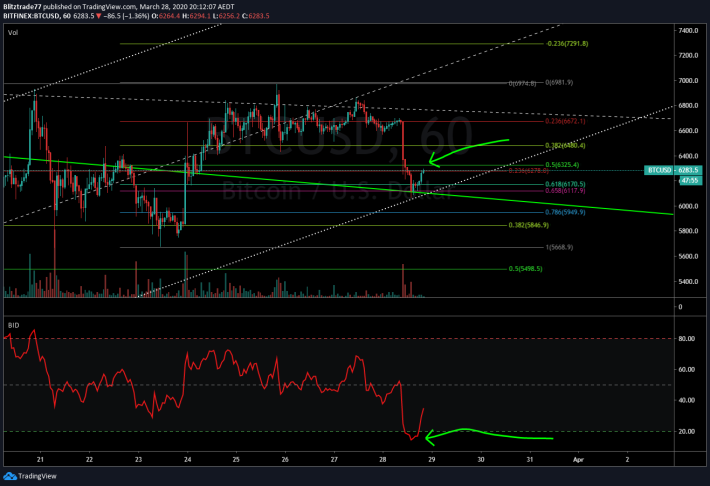Screen dimensions: 710x486
Task: Click the 5400.0 price axis label
Action: (x=688, y=281)
